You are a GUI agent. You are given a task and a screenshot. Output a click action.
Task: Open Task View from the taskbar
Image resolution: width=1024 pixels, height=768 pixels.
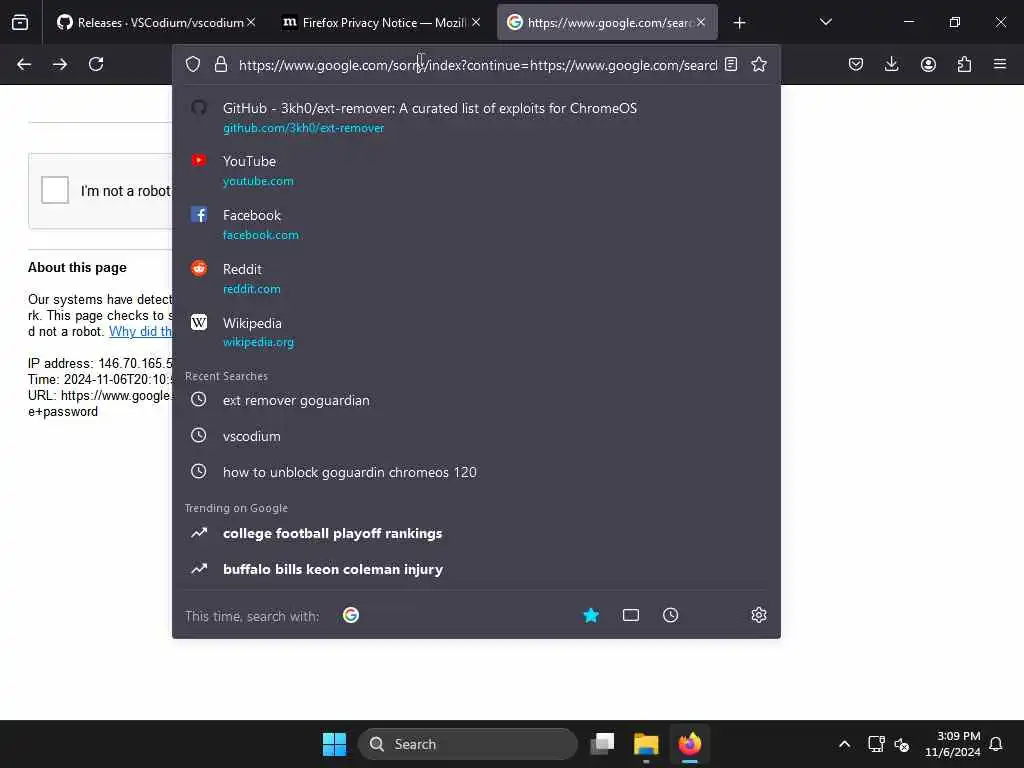point(602,744)
